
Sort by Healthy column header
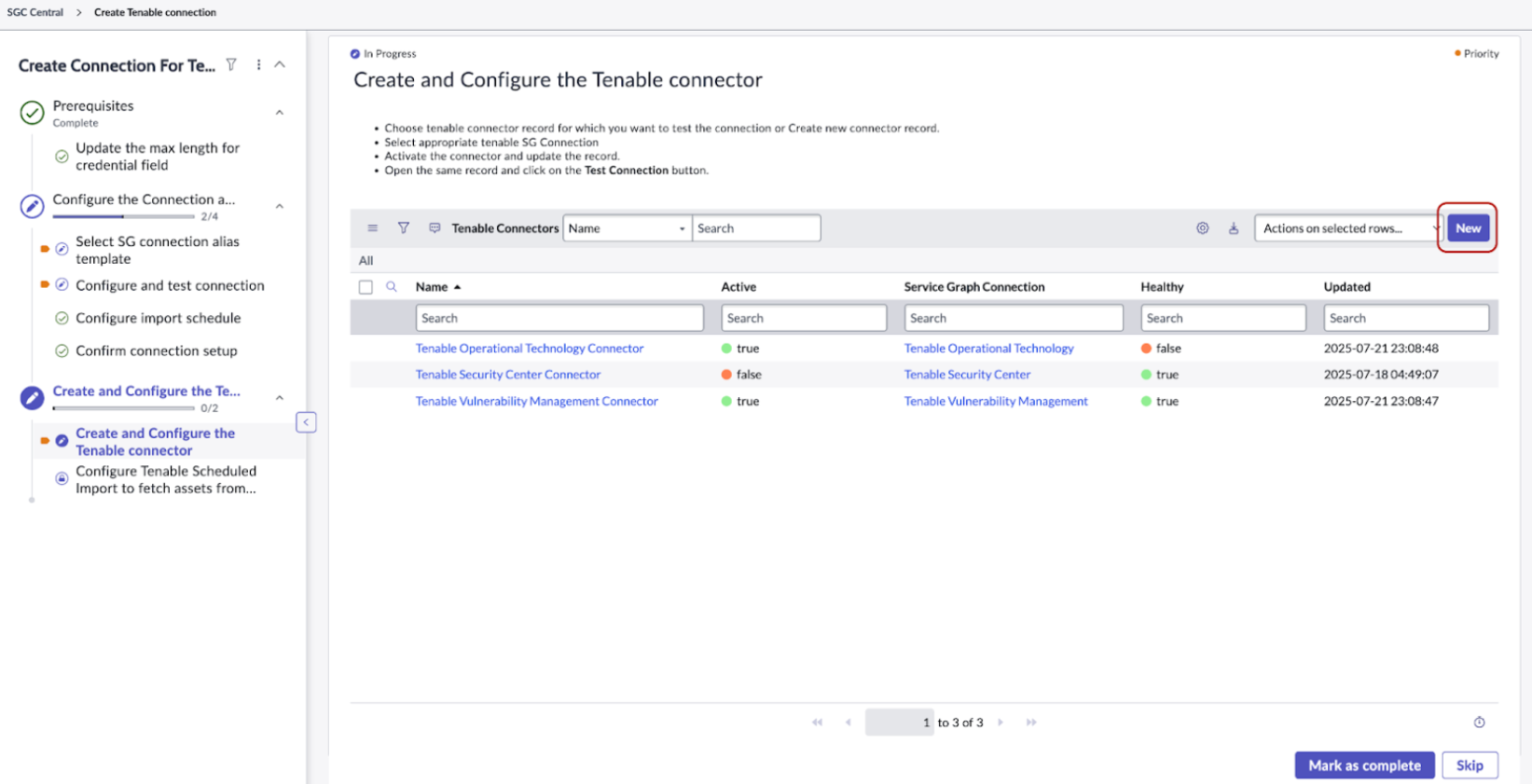coord(1162,287)
